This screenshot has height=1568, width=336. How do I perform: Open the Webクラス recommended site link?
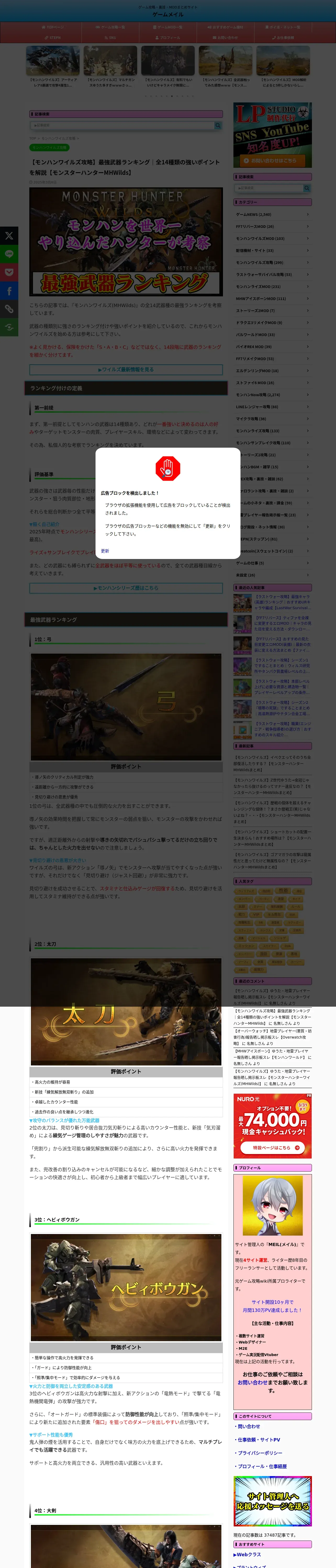pyautogui.click(x=247, y=1555)
